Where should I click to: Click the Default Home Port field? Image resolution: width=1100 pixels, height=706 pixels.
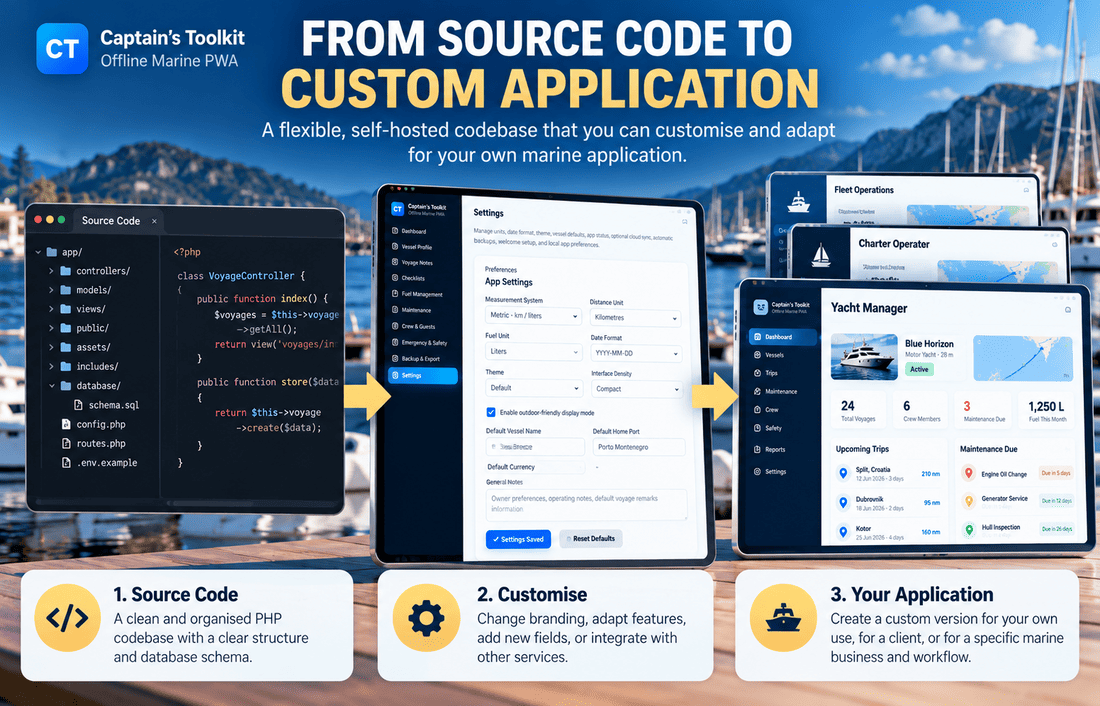click(638, 447)
